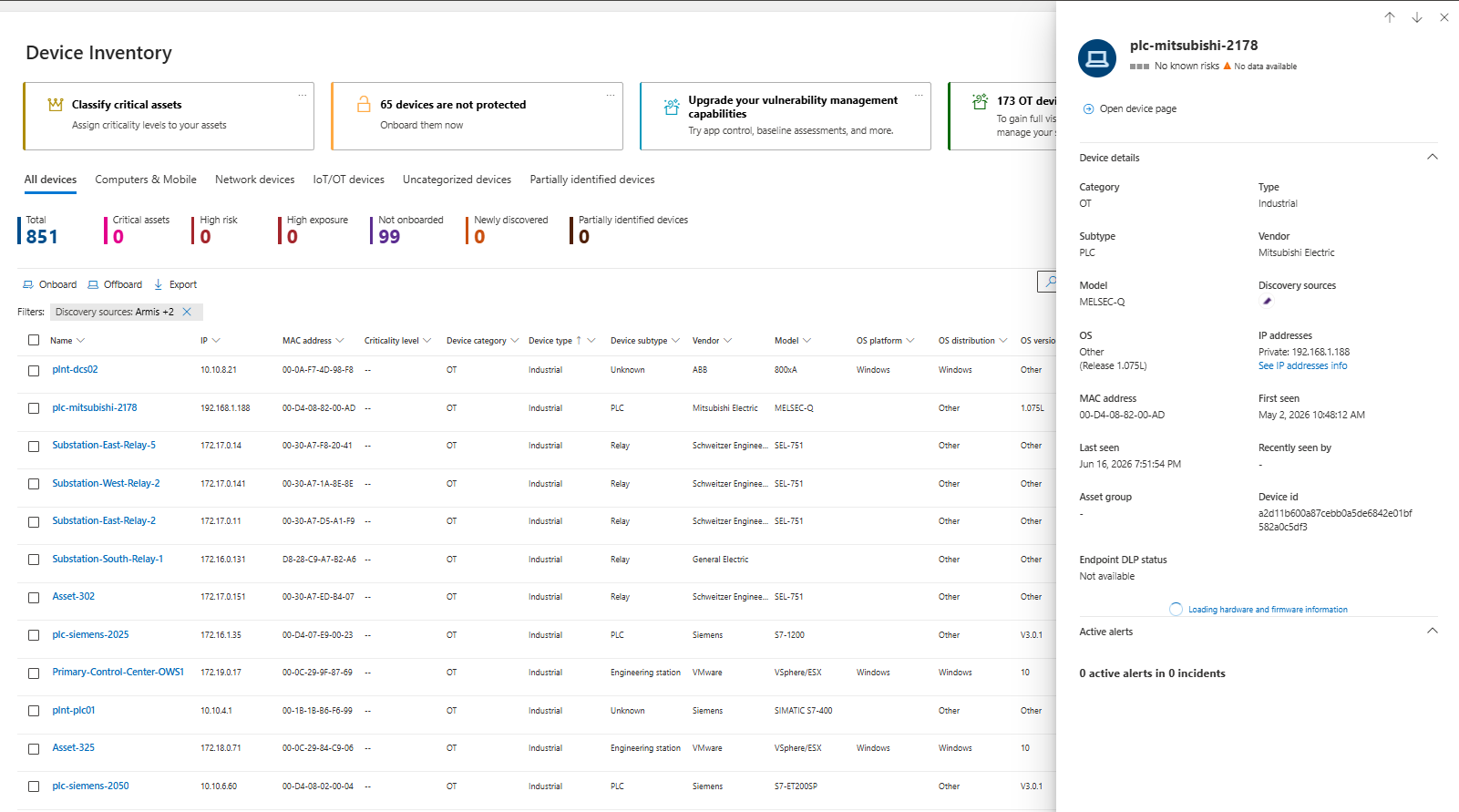Click the Not onboarded count 99
Viewport: 1459px width, 812px height.
click(x=389, y=237)
